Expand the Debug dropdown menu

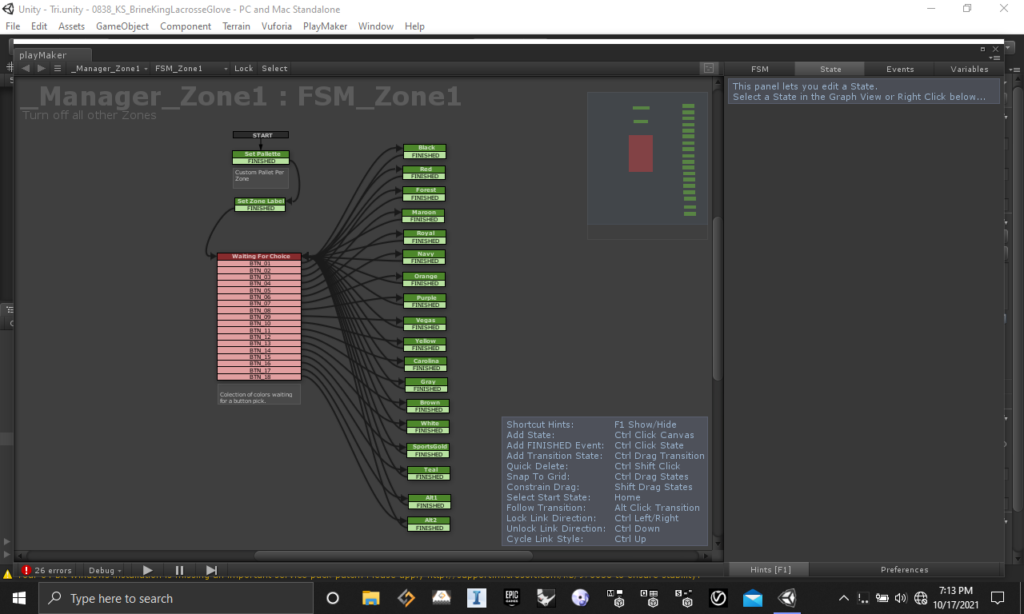106,570
